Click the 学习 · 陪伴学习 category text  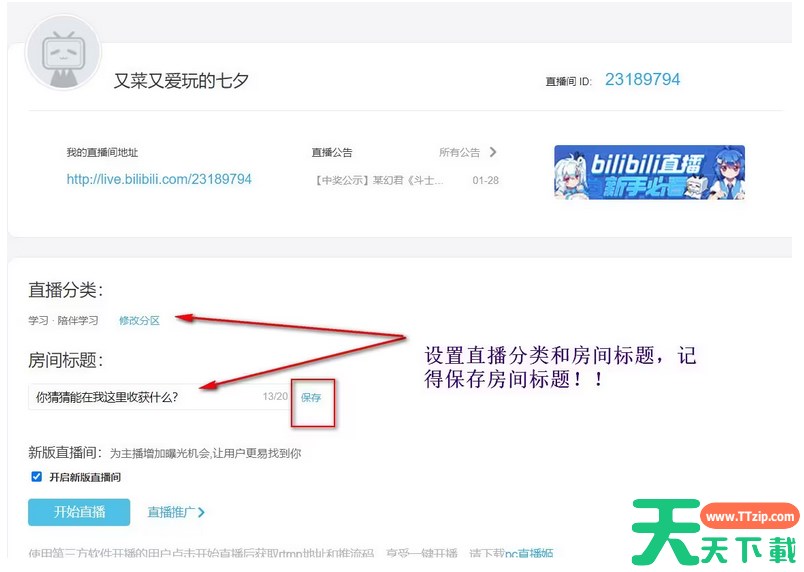(x=64, y=321)
